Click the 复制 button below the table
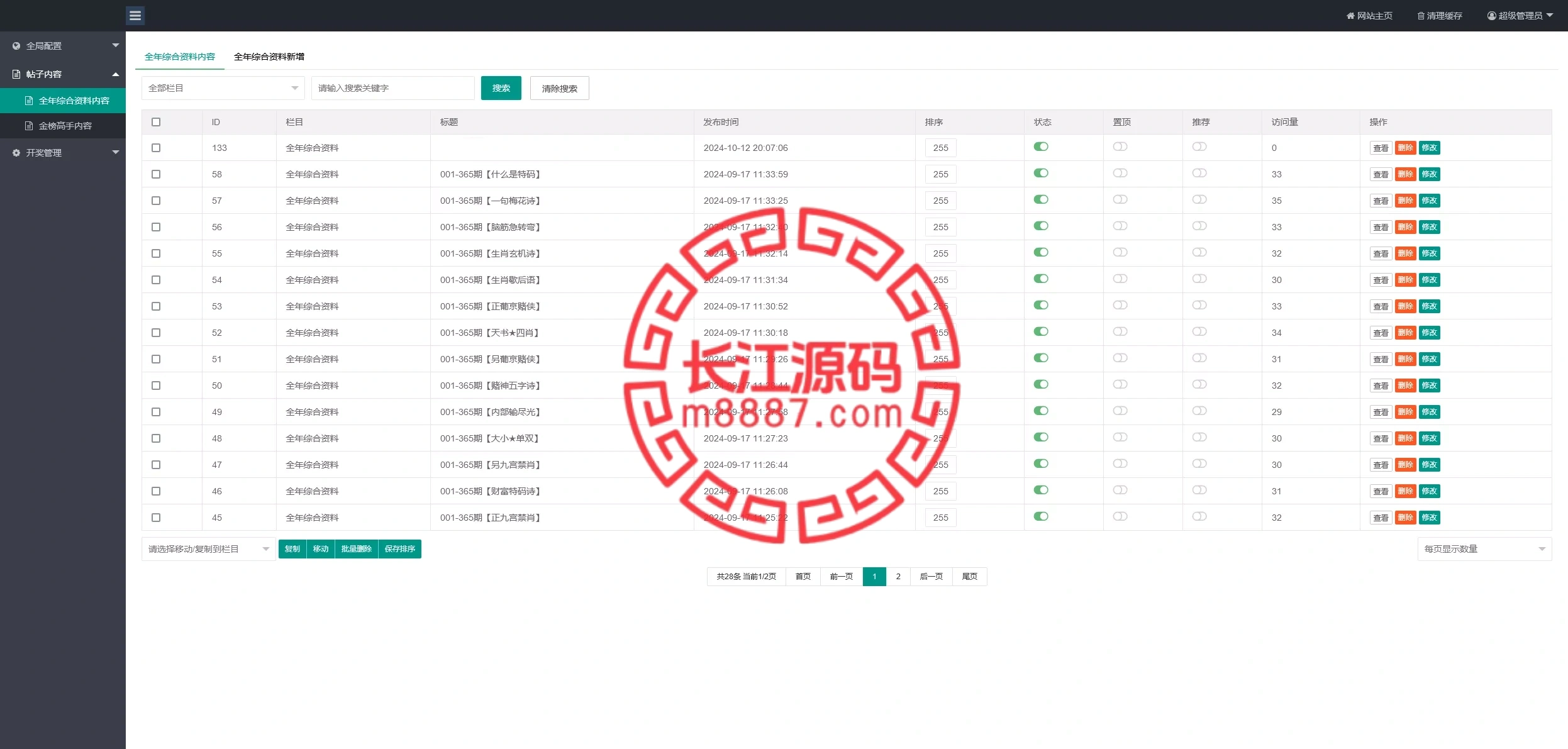 tap(292, 549)
